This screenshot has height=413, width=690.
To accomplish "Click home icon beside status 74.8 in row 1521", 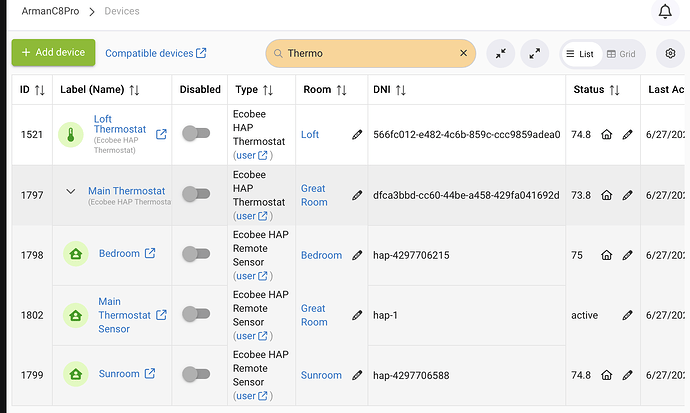I will [x=606, y=135].
